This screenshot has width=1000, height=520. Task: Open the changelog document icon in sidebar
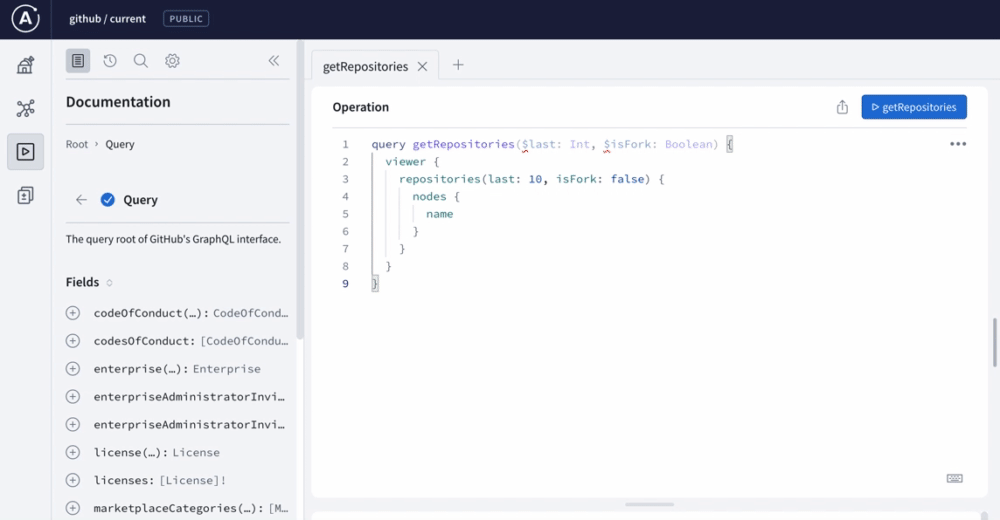pos(26,195)
